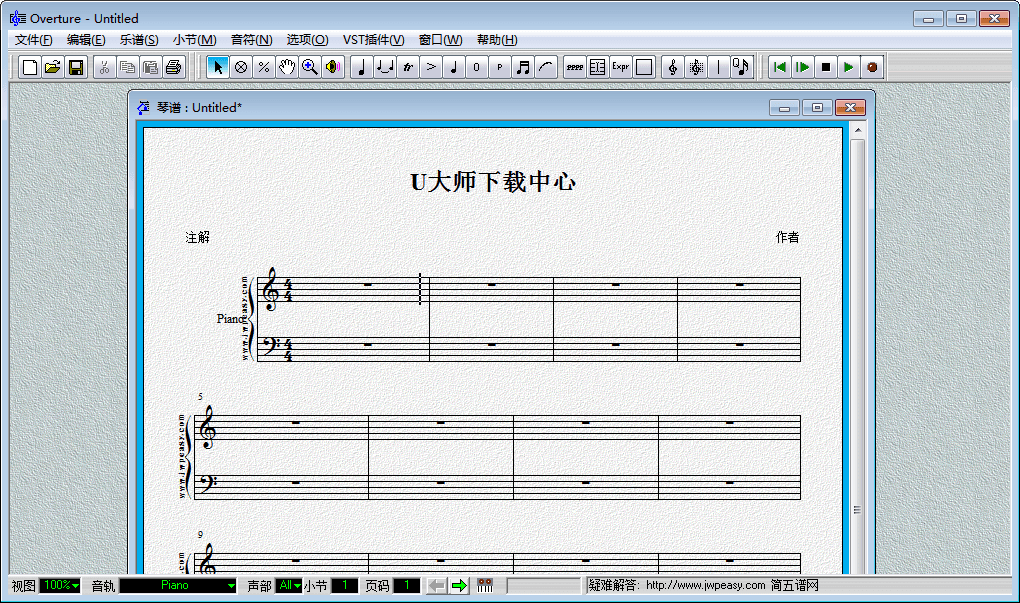Open an existing score file
Viewport: 1020px width, 603px height.
click(x=53, y=67)
